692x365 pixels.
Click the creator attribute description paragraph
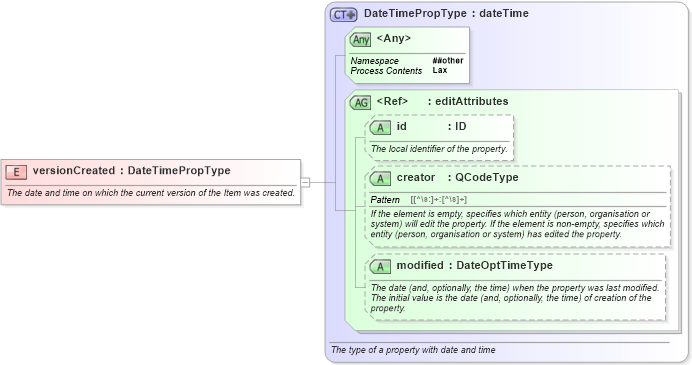coord(517,224)
